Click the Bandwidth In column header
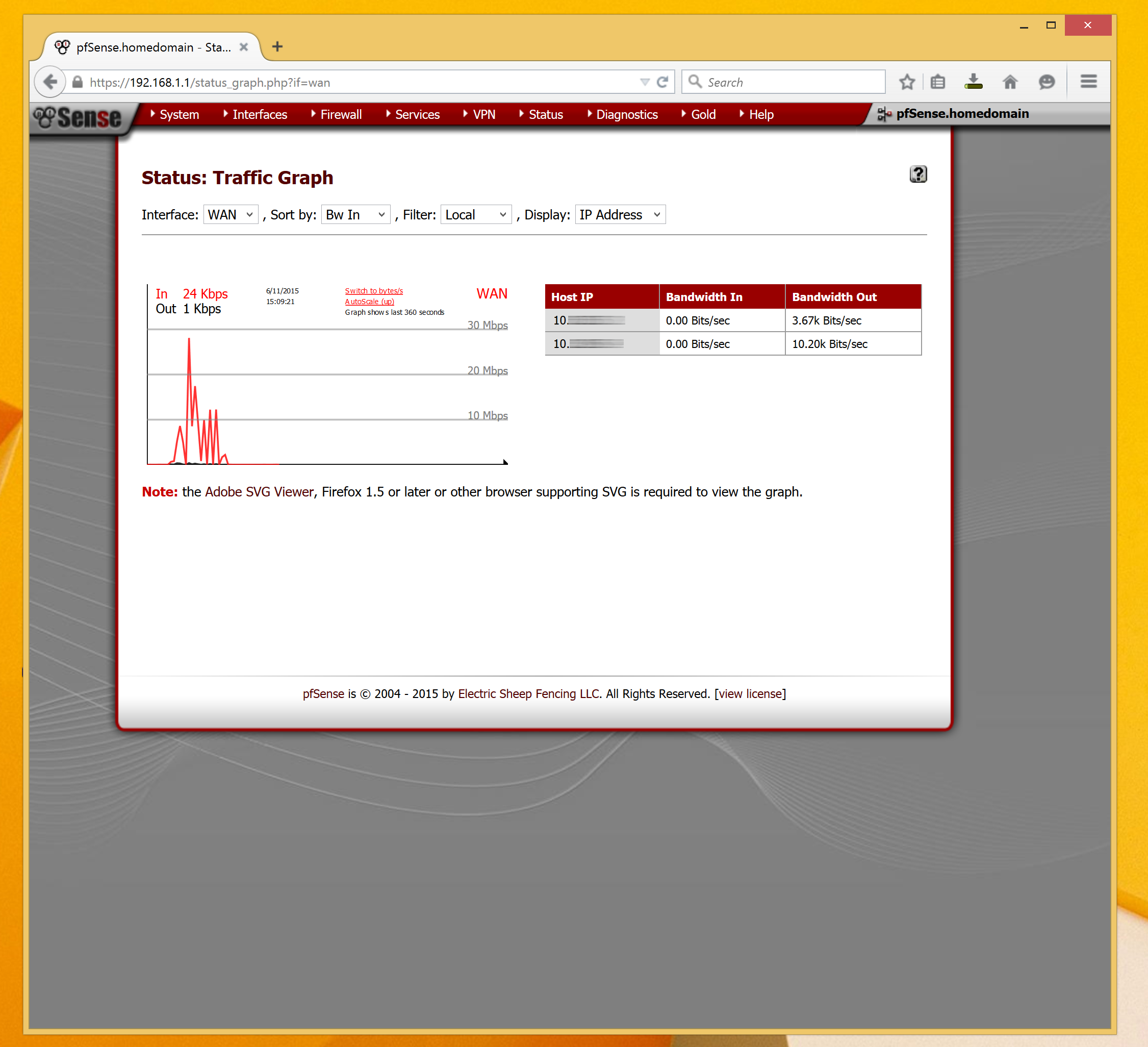The height and width of the screenshot is (1047, 1148). [x=722, y=297]
